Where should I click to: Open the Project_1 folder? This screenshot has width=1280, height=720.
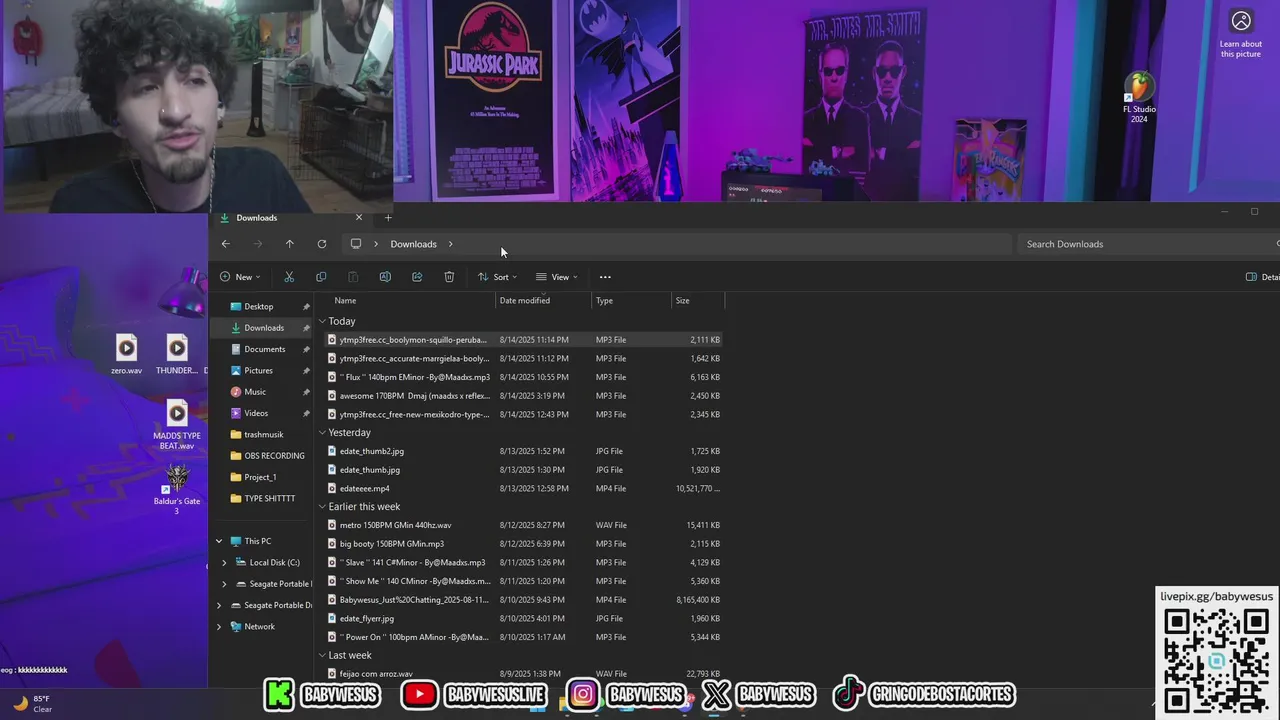pyautogui.click(x=261, y=477)
